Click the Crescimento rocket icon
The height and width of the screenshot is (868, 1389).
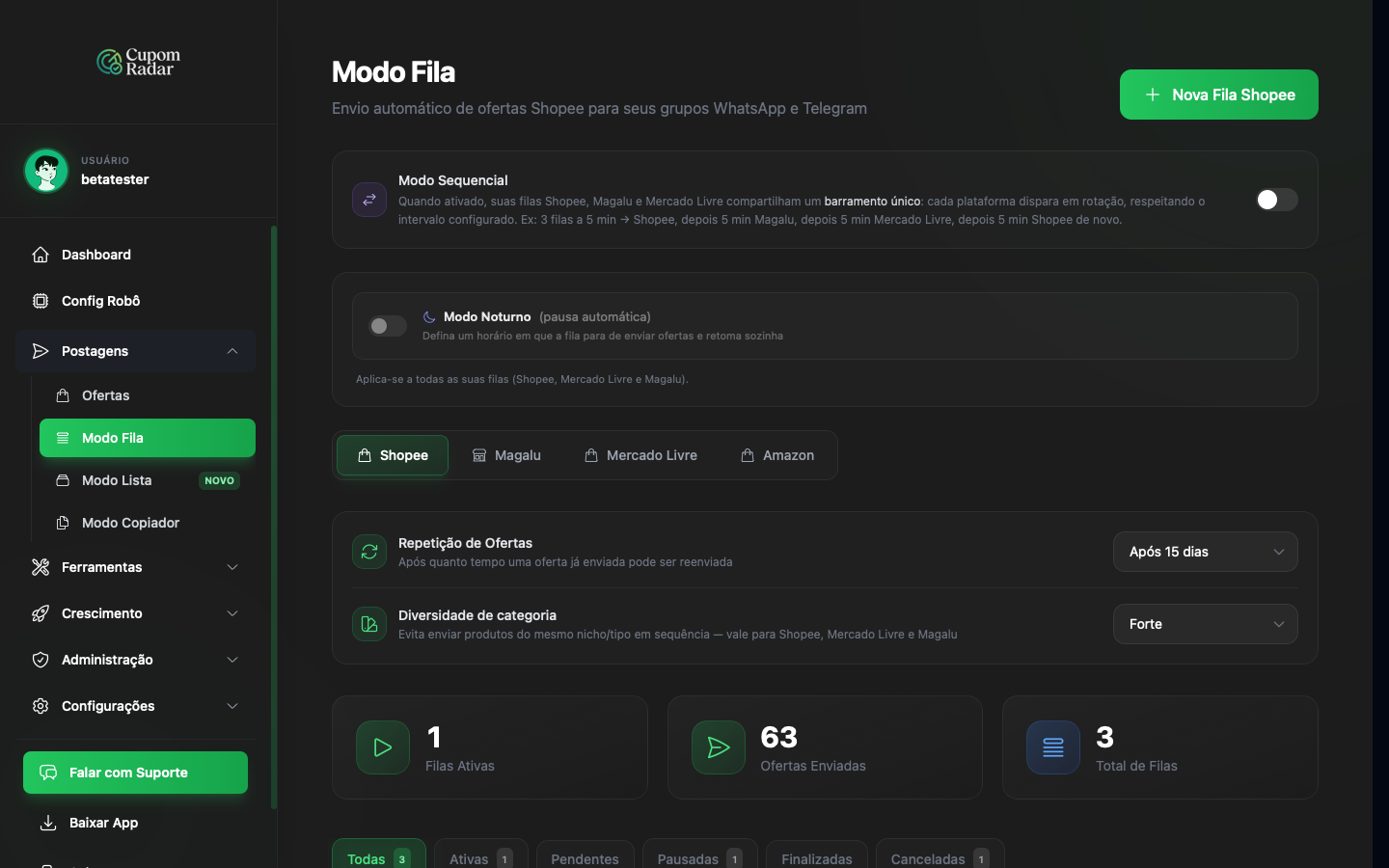41,613
